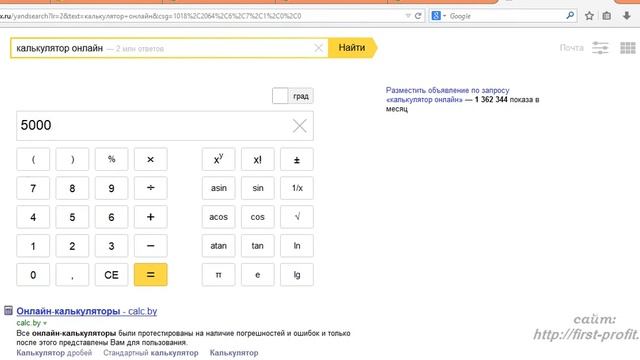
Task: Click the tan function button
Action: pyautogui.click(x=258, y=246)
